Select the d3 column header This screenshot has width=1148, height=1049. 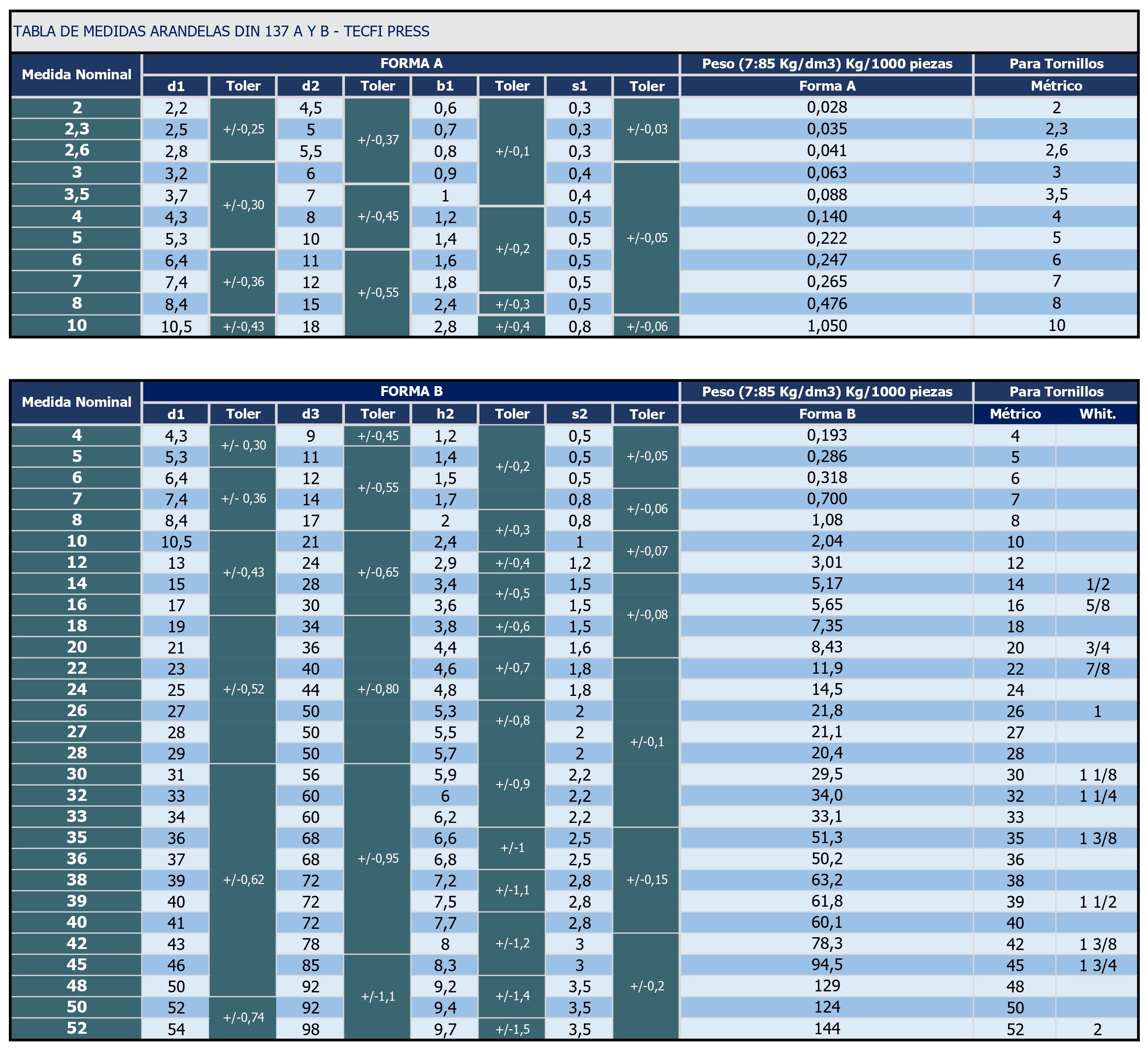click(x=310, y=414)
